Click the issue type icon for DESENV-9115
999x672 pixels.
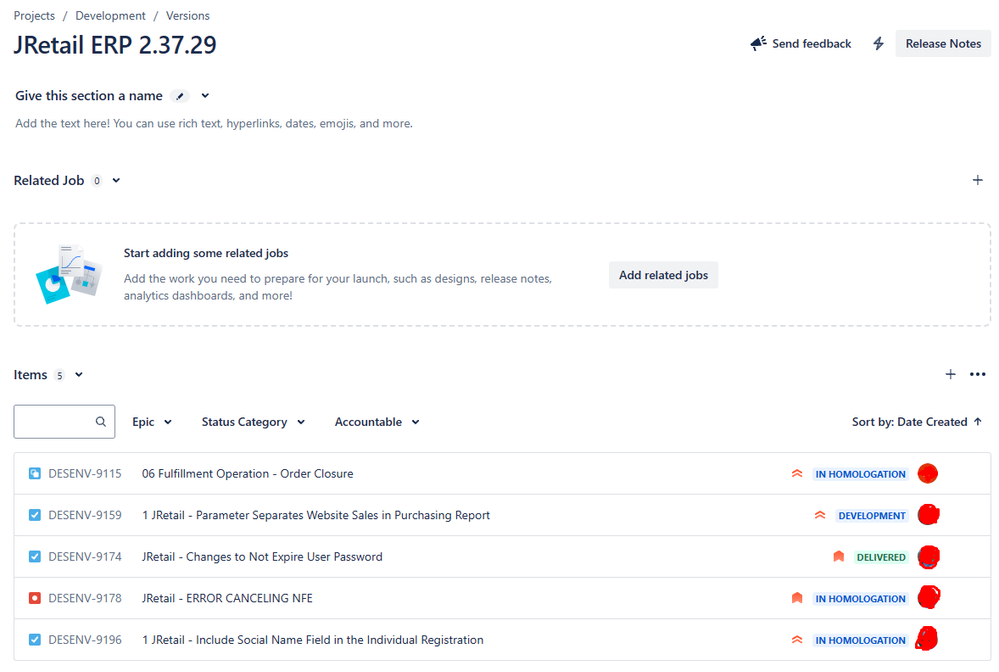point(34,473)
